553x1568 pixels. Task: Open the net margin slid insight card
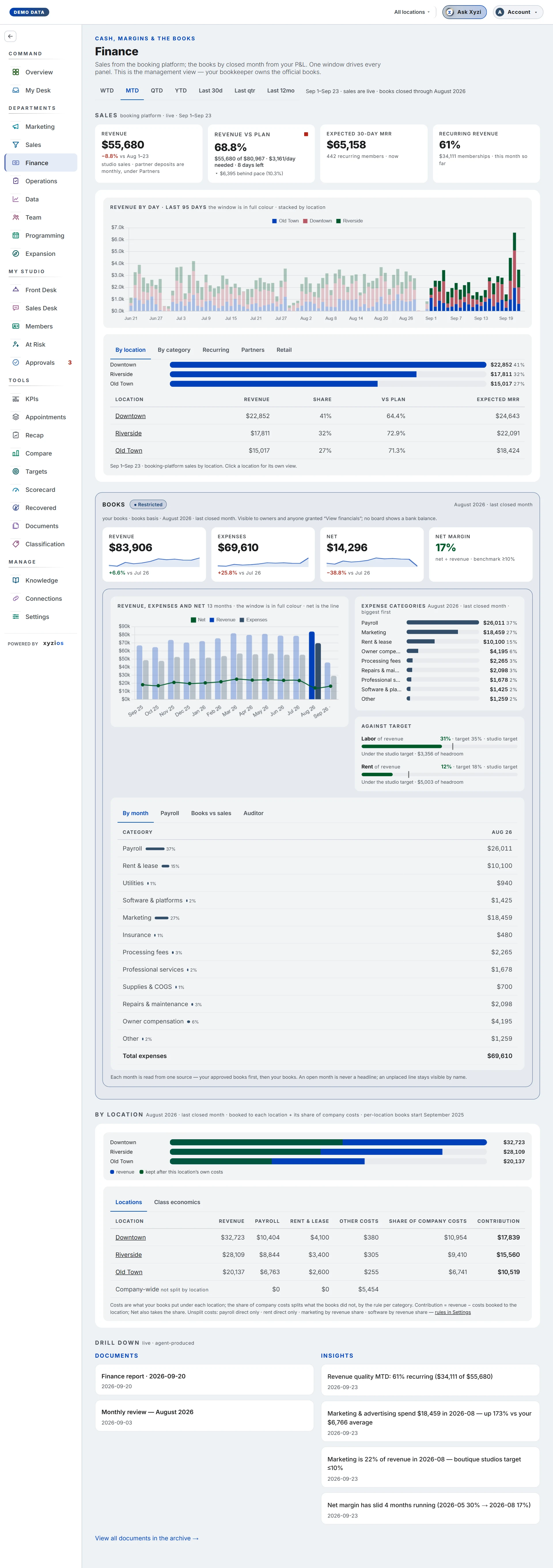pos(430,1509)
